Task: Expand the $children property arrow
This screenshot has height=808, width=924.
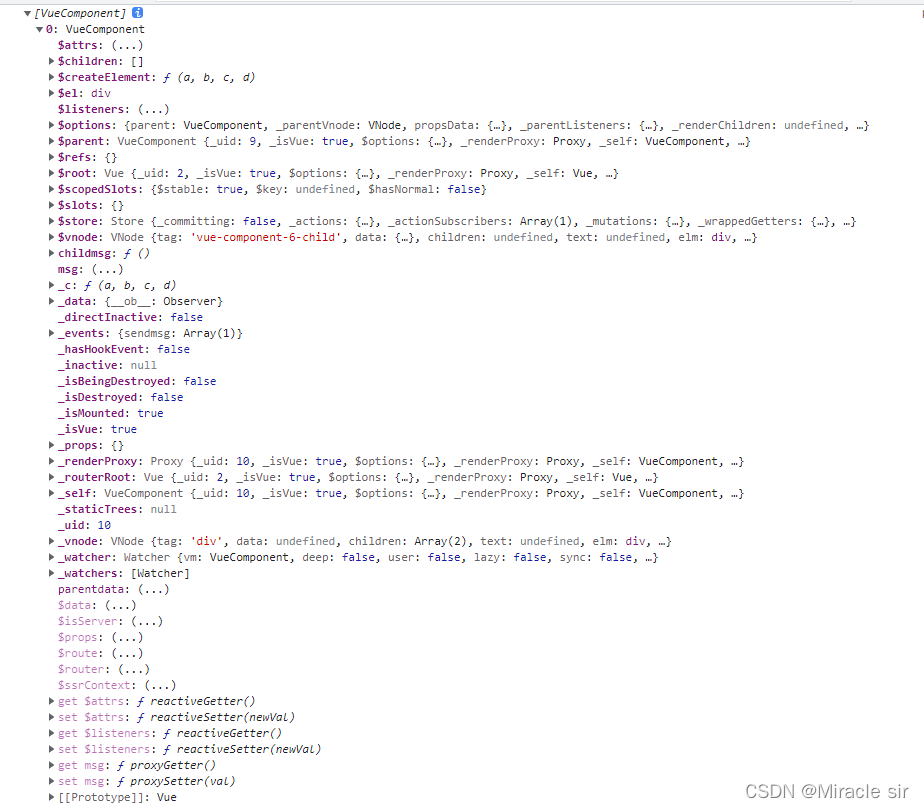Action: pyautogui.click(x=51, y=61)
